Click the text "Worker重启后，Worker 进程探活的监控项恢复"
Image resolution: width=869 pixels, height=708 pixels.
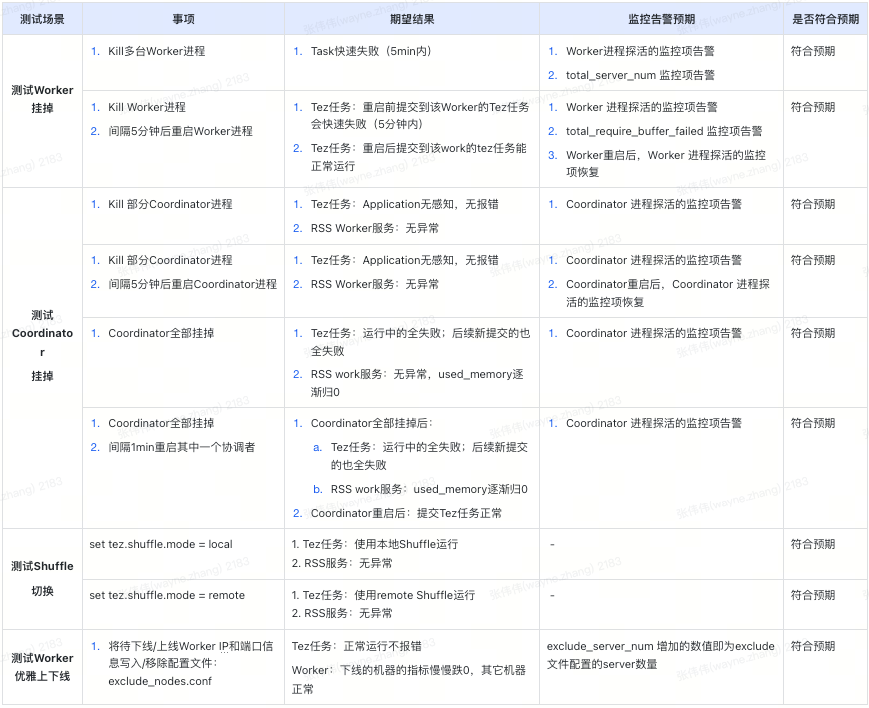coord(666,164)
